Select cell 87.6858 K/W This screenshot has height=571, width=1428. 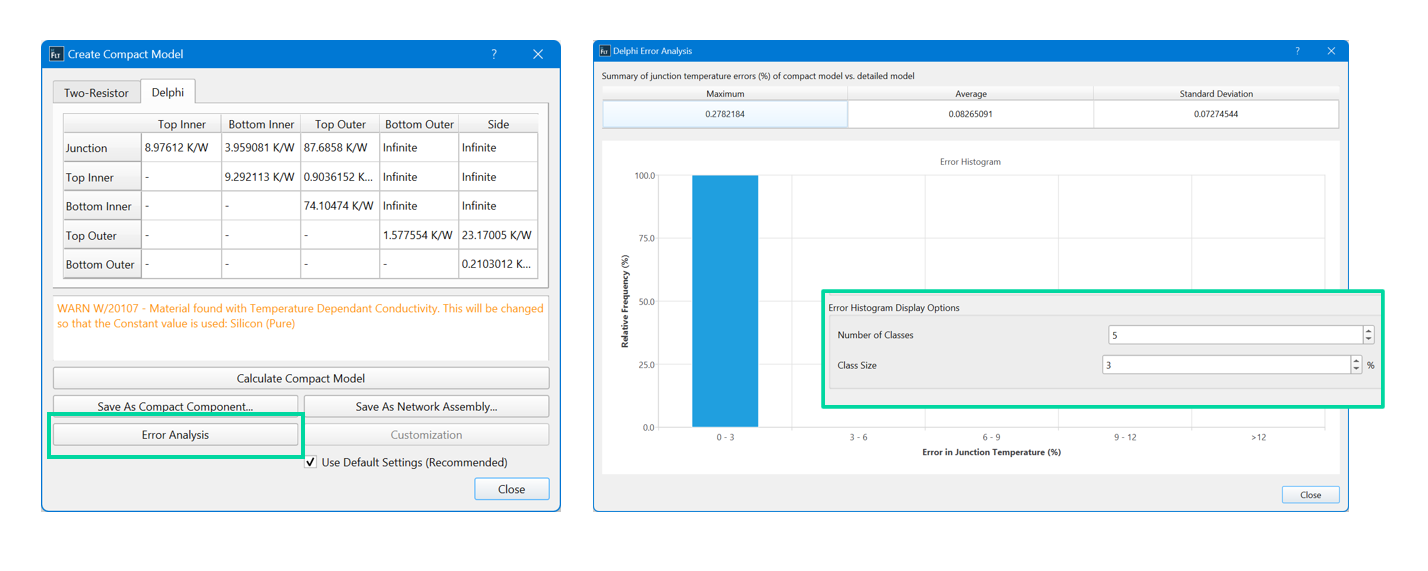pyautogui.click(x=340, y=148)
